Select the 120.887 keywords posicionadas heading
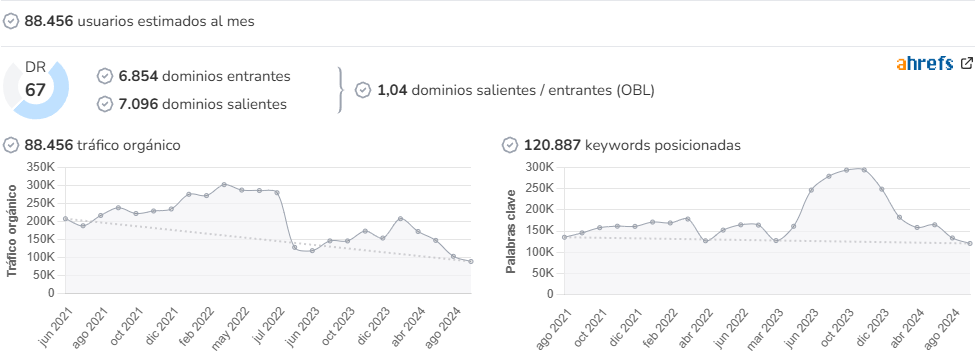979x363 pixels. click(632, 145)
